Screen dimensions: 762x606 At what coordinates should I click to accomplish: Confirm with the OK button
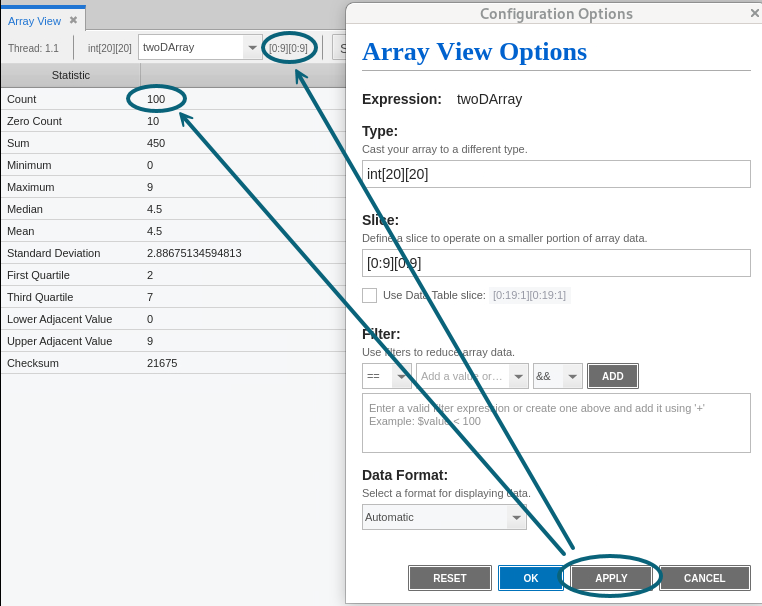point(530,578)
